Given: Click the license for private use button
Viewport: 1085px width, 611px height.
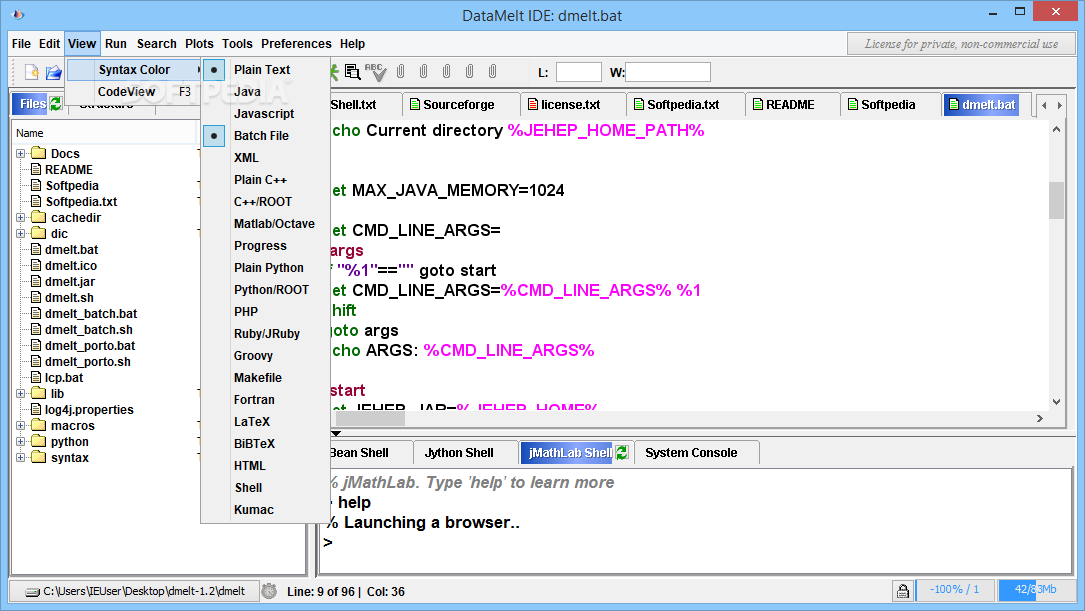Looking at the screenshot, I should tap(961, 44).
